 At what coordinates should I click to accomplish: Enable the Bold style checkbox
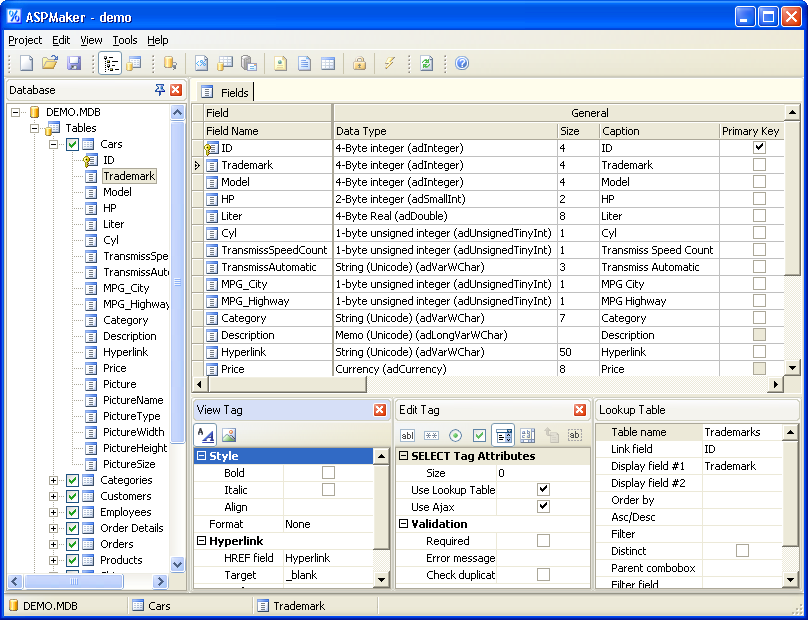[x=328, y=473]
